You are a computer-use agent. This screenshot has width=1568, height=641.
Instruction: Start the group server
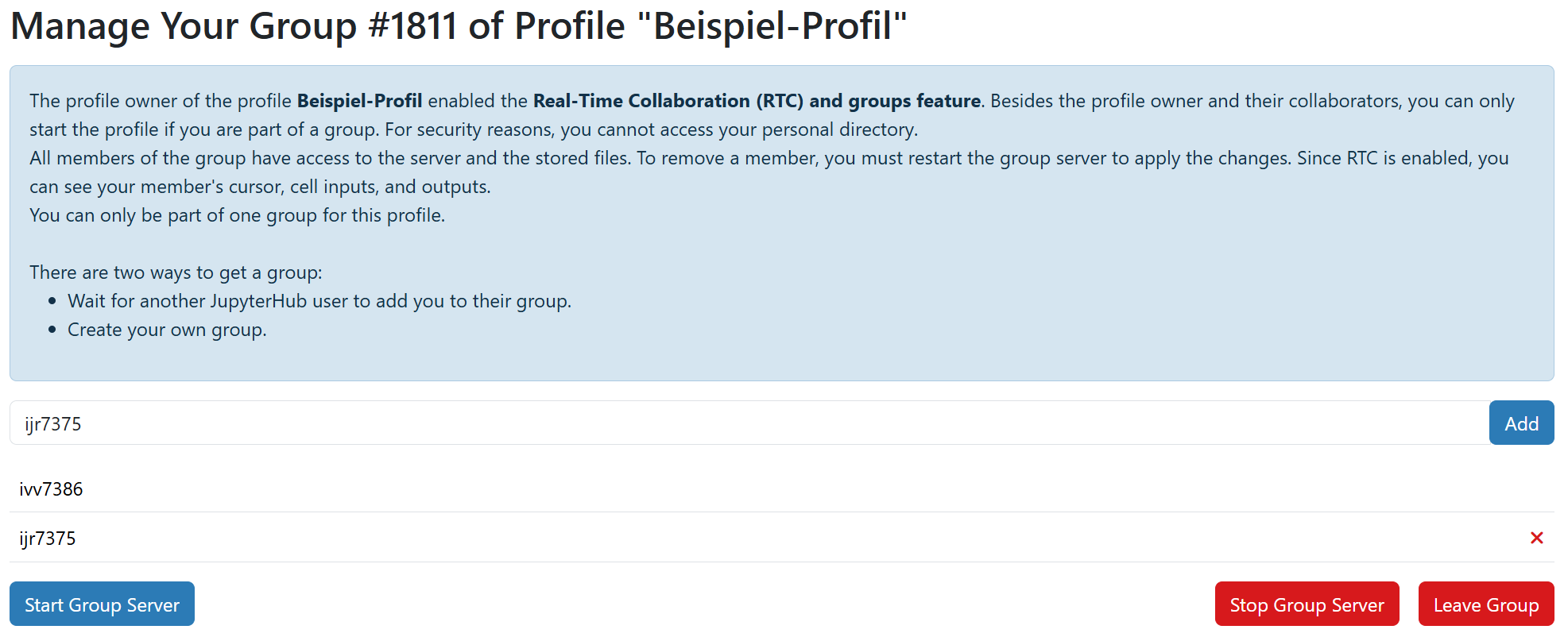point(102,604)
